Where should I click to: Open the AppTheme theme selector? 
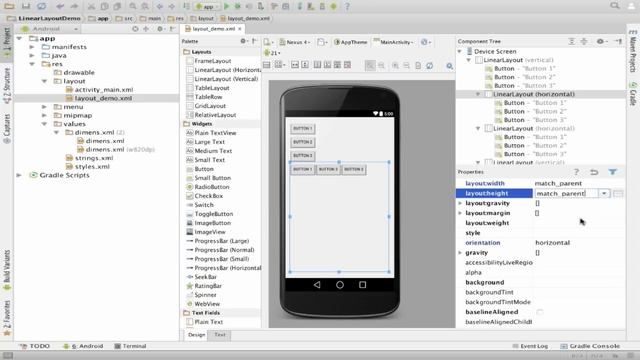click(x=351, y=42)
